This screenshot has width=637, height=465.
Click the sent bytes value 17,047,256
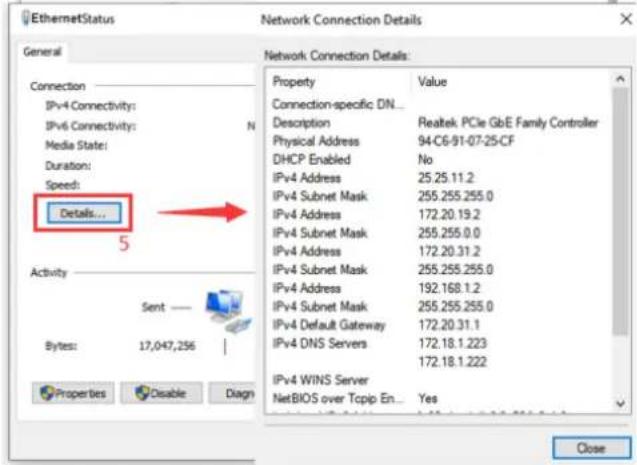point(167,346)
